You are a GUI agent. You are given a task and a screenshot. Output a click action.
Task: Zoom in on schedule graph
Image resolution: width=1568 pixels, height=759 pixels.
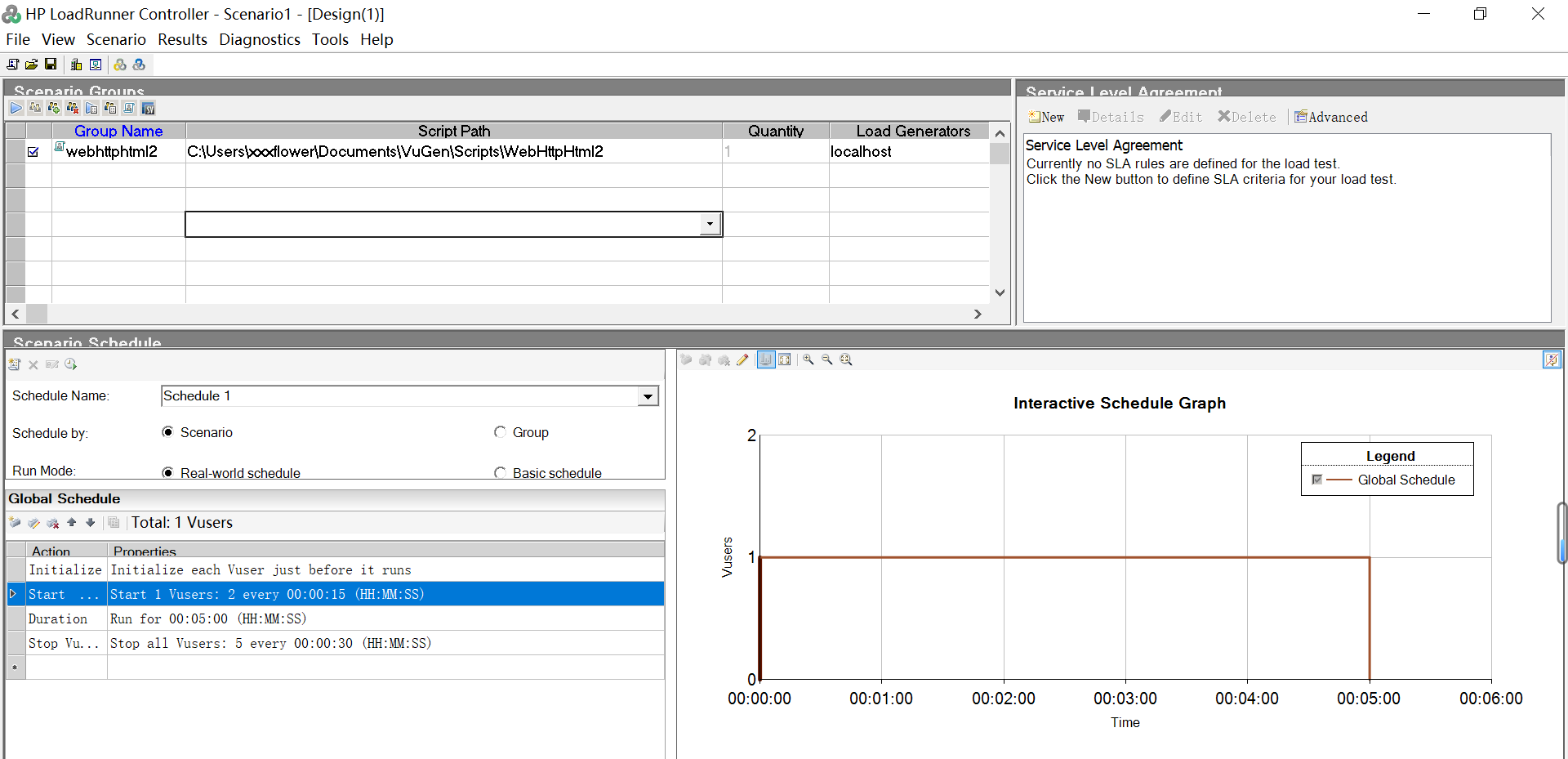click(x=808, y=359)
